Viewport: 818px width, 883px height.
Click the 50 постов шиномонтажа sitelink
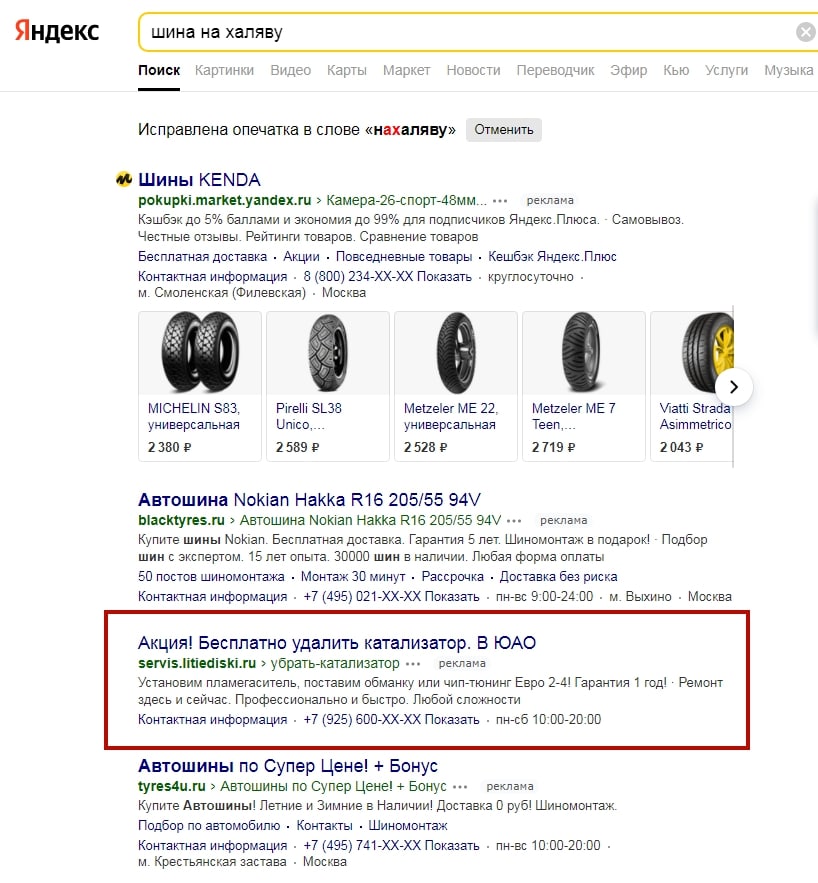(211, 577)
